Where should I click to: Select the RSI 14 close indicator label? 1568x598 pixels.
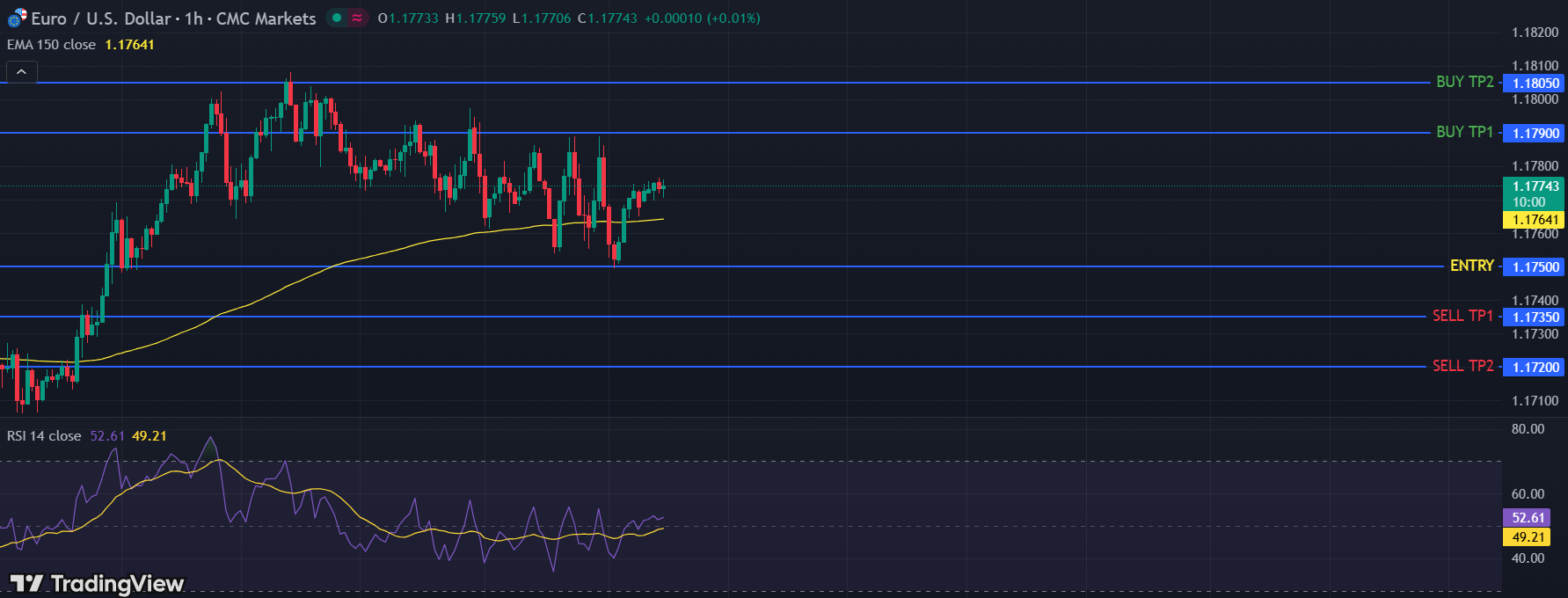pos(44,436)
